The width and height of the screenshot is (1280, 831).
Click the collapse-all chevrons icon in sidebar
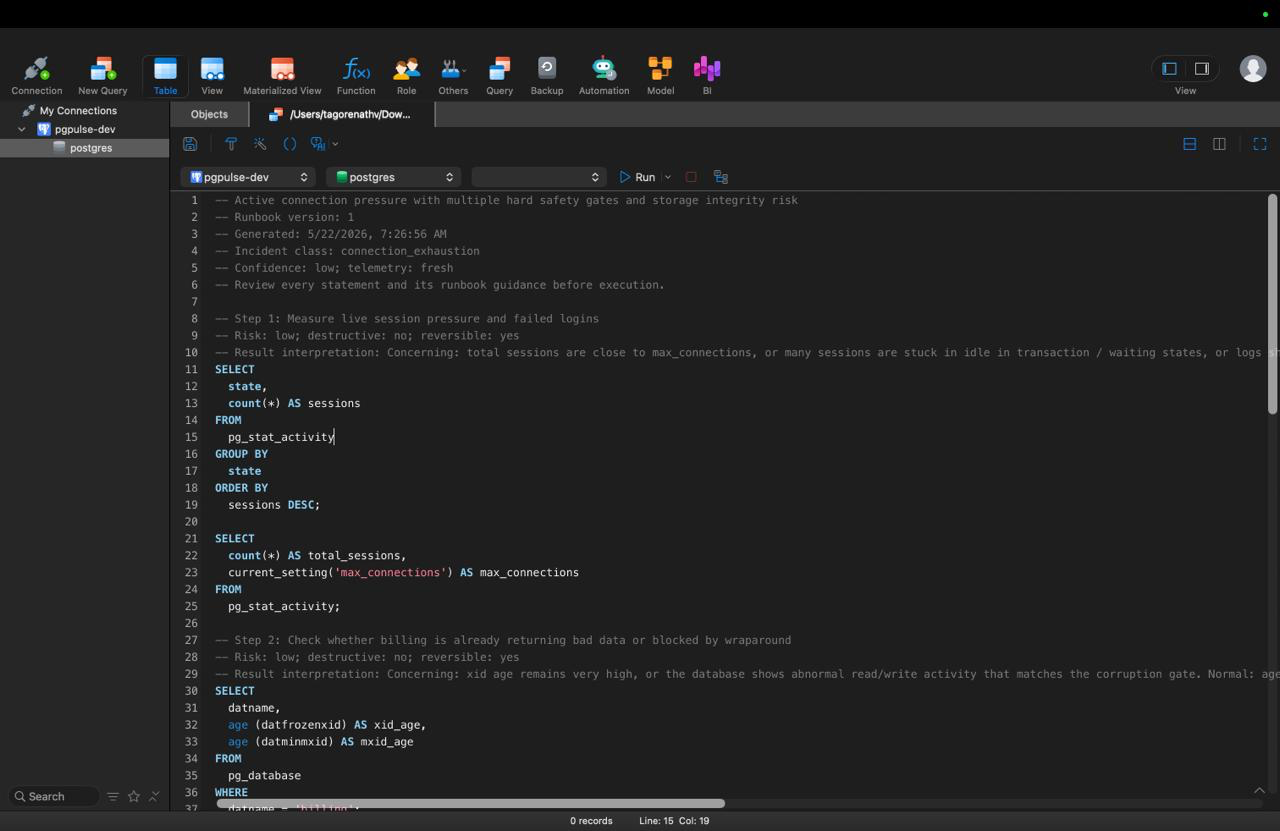(x=154, y=796)
